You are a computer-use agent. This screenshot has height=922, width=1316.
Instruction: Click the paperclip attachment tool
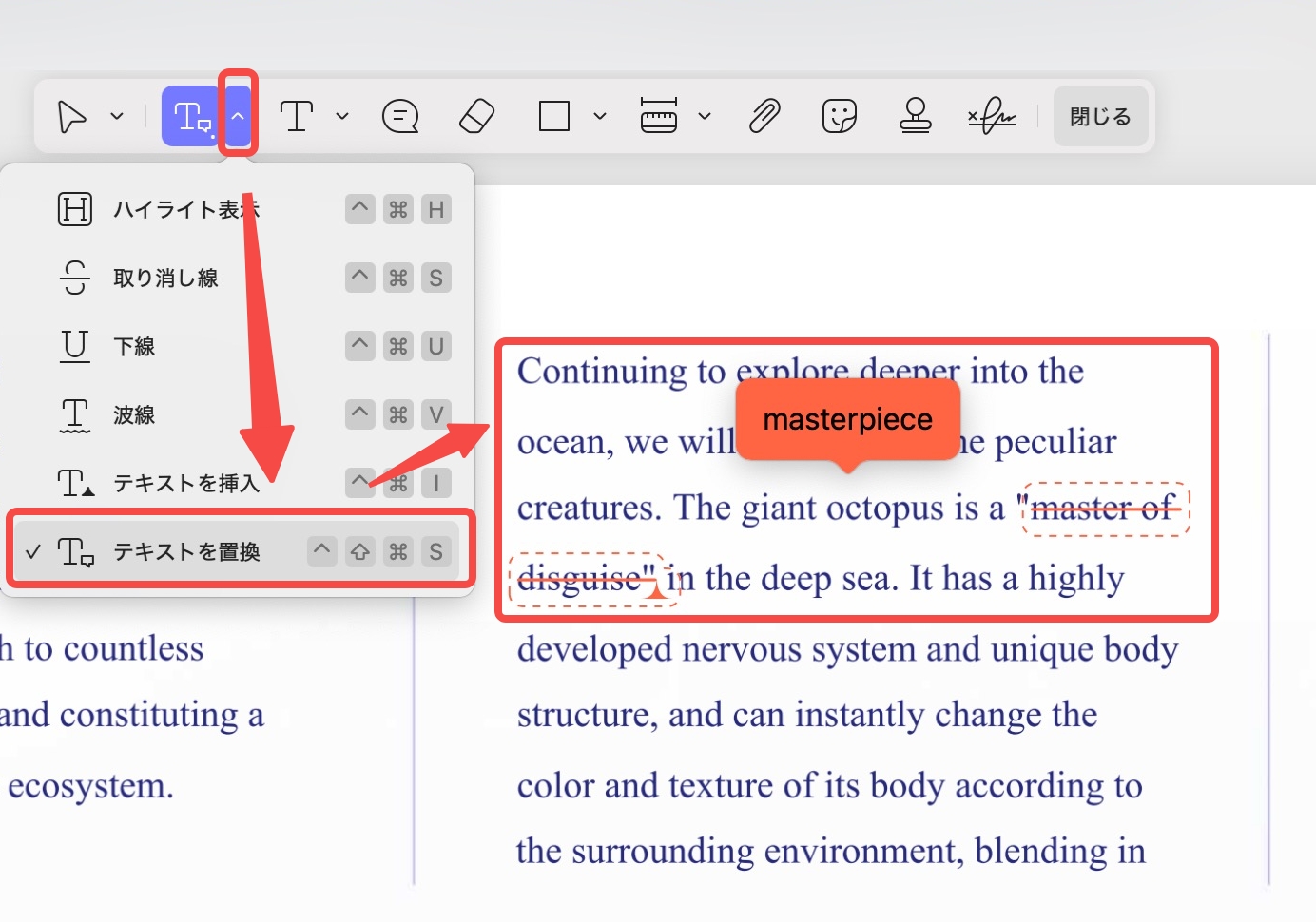(764, 116)
